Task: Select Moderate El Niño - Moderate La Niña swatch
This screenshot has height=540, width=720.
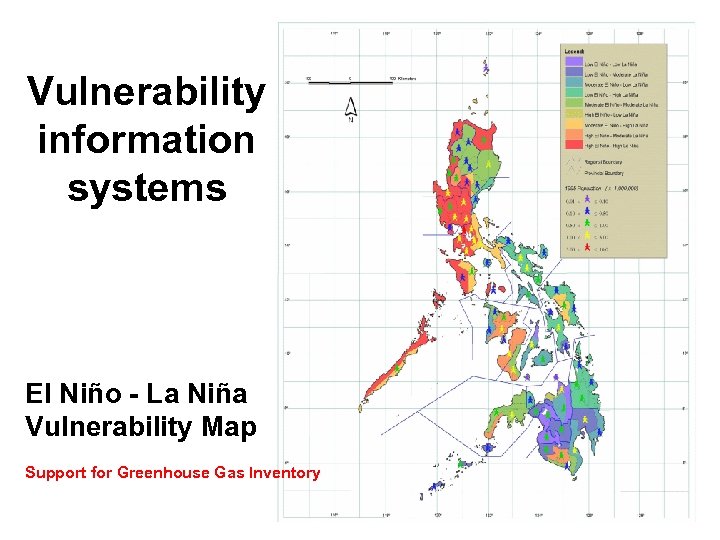Action: pyautogui.click(x=574, y=102)
